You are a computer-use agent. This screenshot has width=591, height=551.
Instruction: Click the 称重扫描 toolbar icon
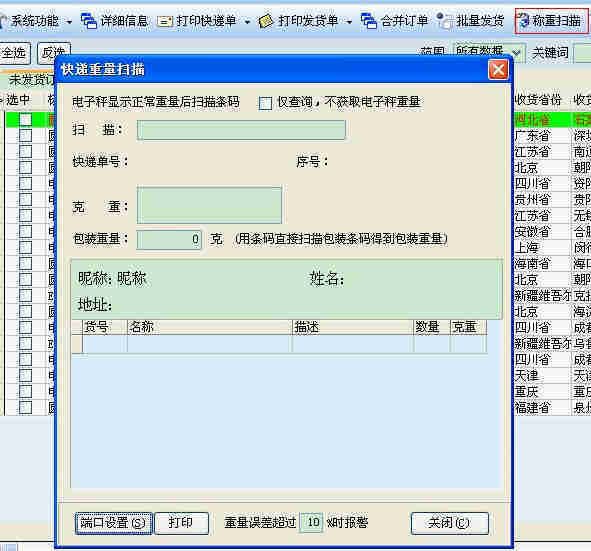click(x=524, y=20)
